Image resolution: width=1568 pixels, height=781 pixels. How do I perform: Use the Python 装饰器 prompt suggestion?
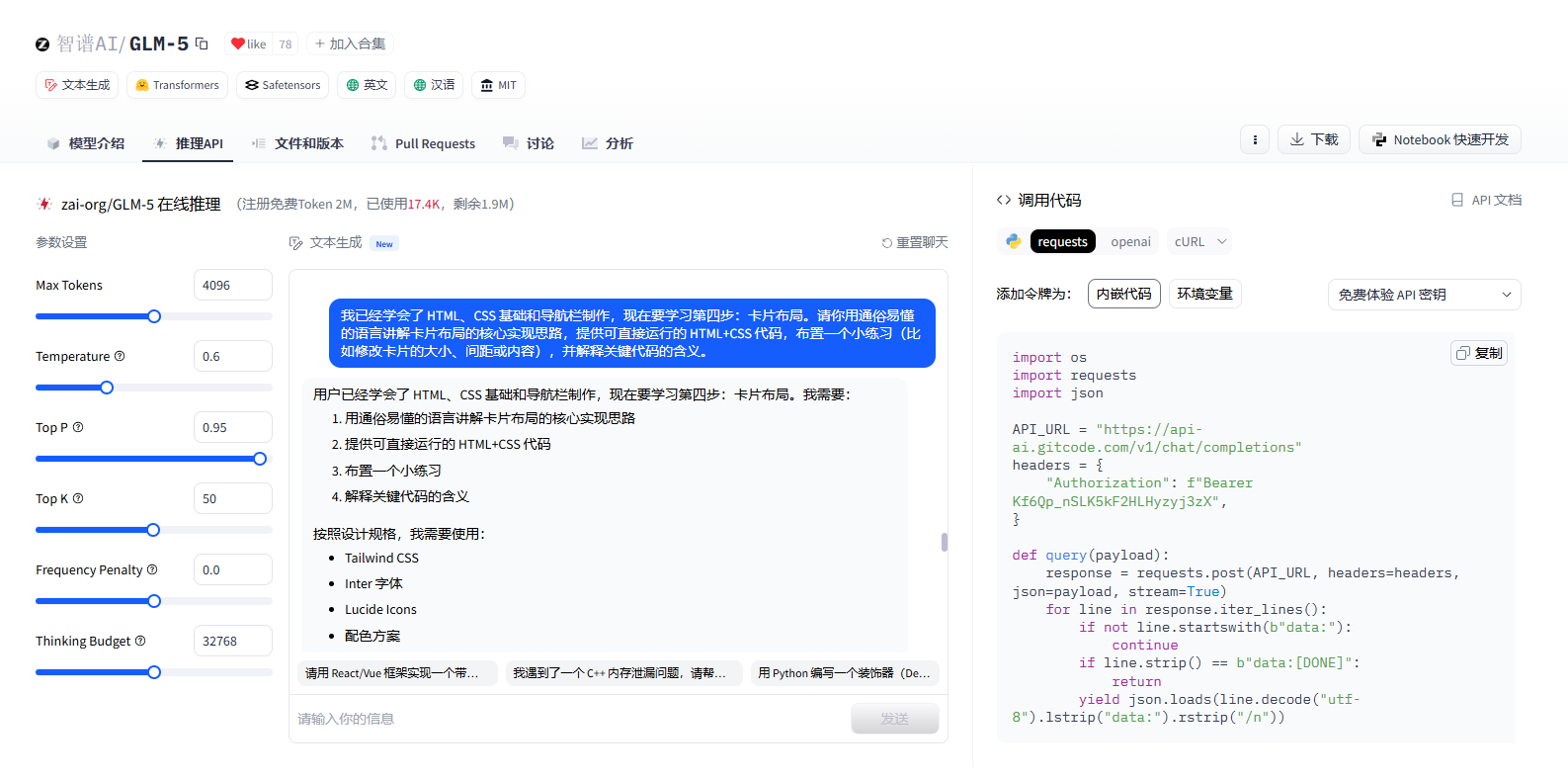[x=845, y=673]
